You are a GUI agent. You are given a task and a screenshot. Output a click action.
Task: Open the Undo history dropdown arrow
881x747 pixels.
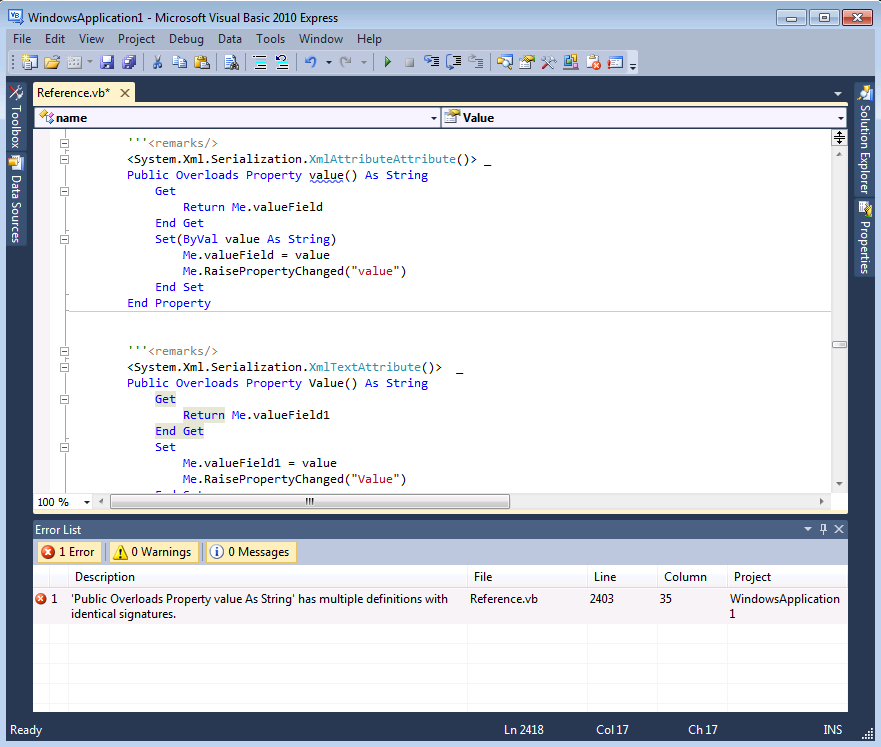tap(329, 62)
